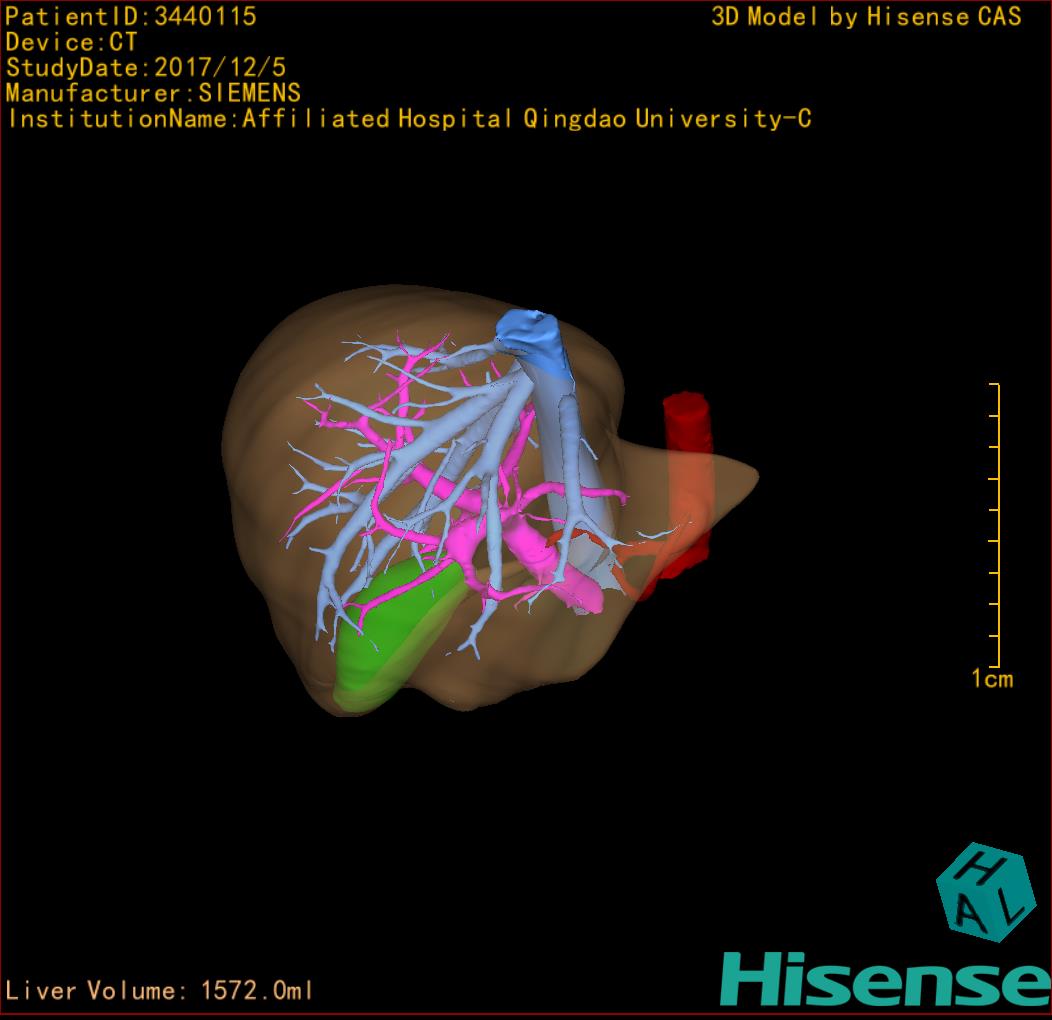Screen dimensions: 1052x1020
Task: Click the HAL orientation cube
Action: coord(984,892)
